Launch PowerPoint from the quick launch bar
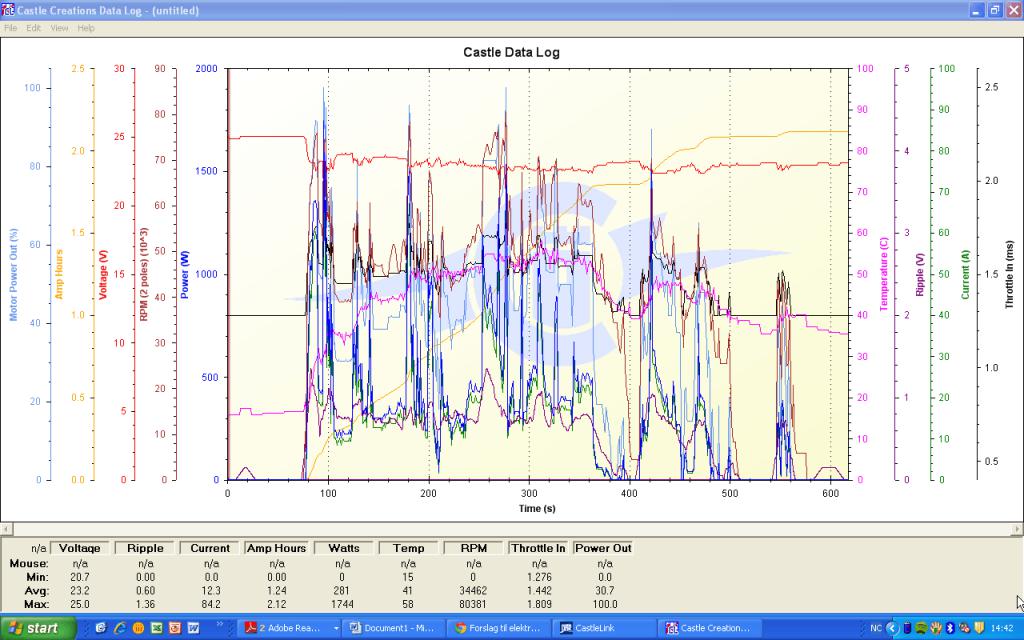Screen dimensions: 1024x640 [174, 628]
